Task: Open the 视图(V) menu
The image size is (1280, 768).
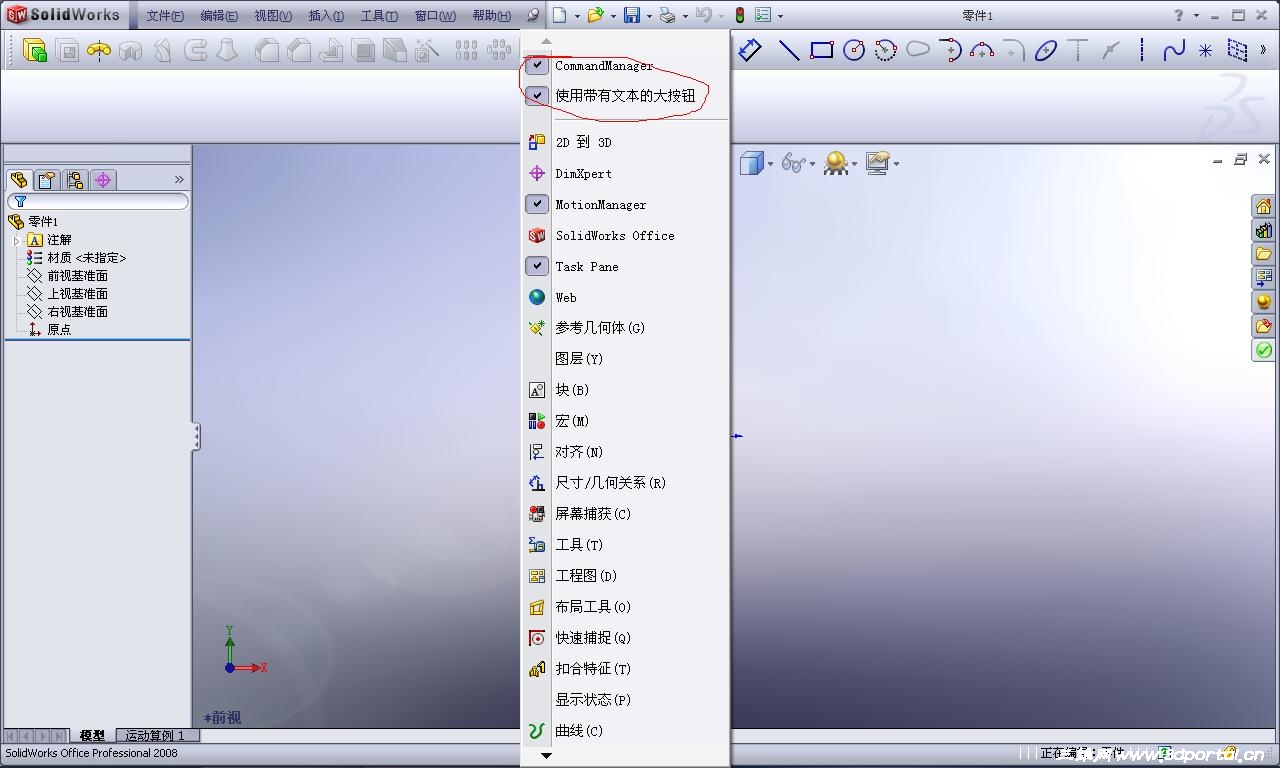Action: (x=273, y=16)
